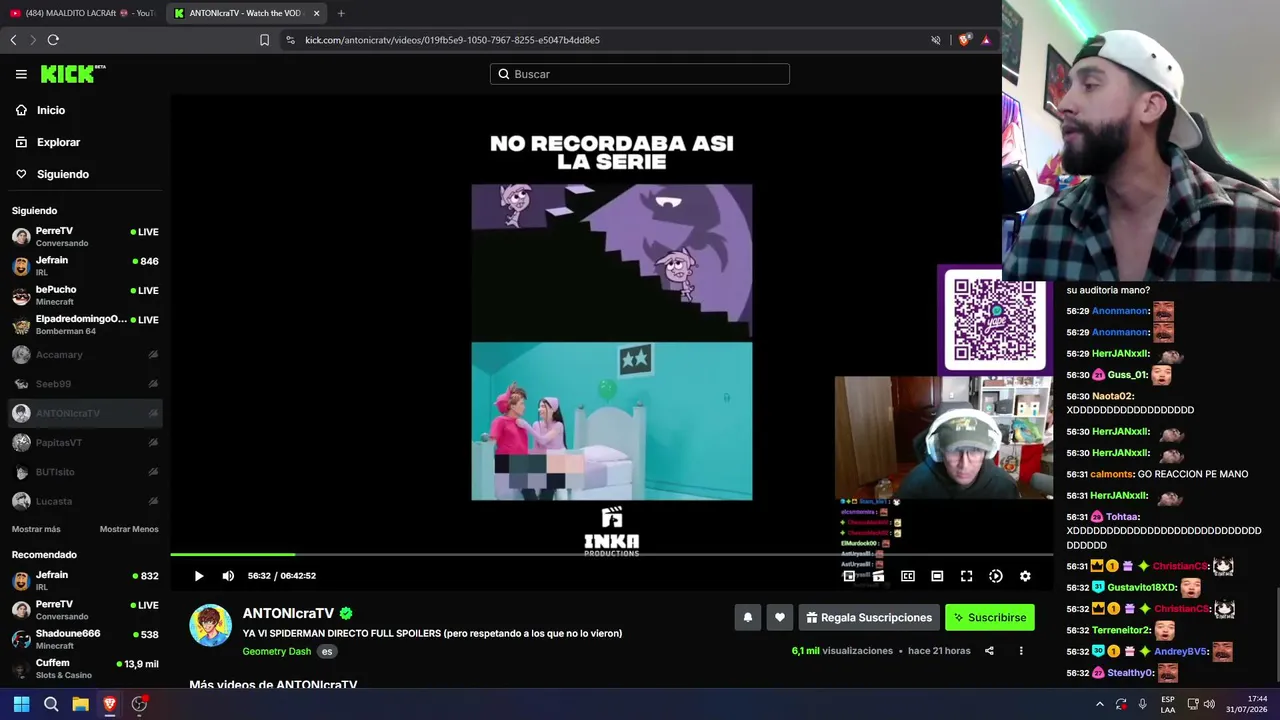Open playback speed control in player
Screen dimensions: 1280x720
click(x=996, y=576)
